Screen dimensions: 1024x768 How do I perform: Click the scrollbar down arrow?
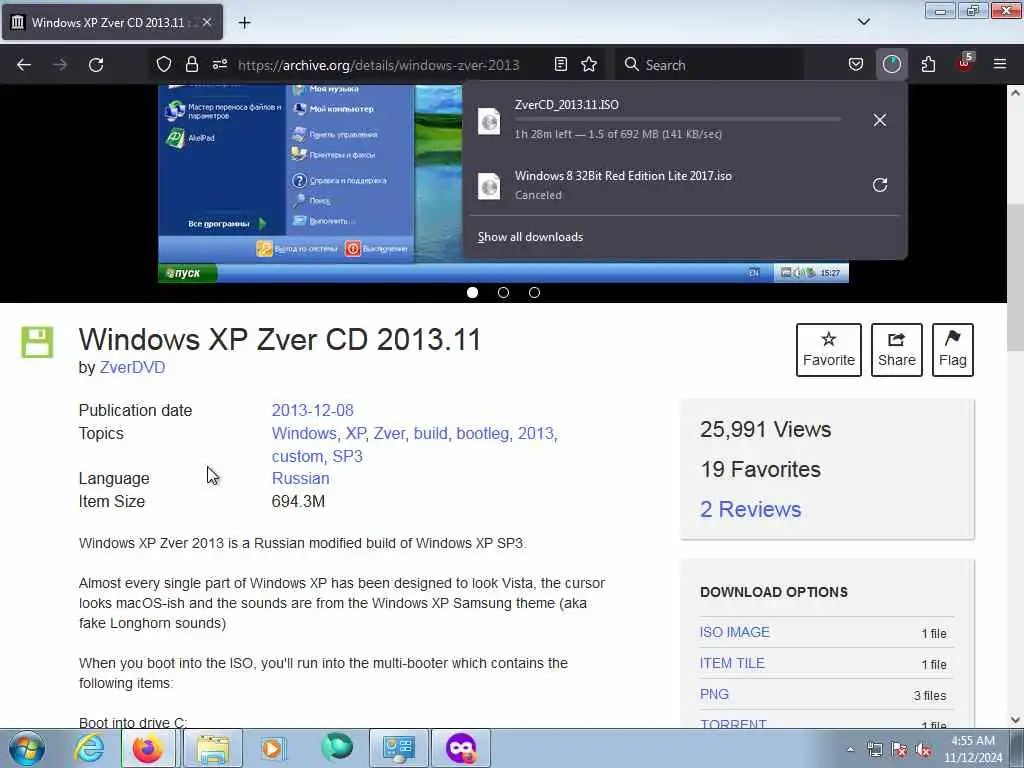[x=1016, y=720]
